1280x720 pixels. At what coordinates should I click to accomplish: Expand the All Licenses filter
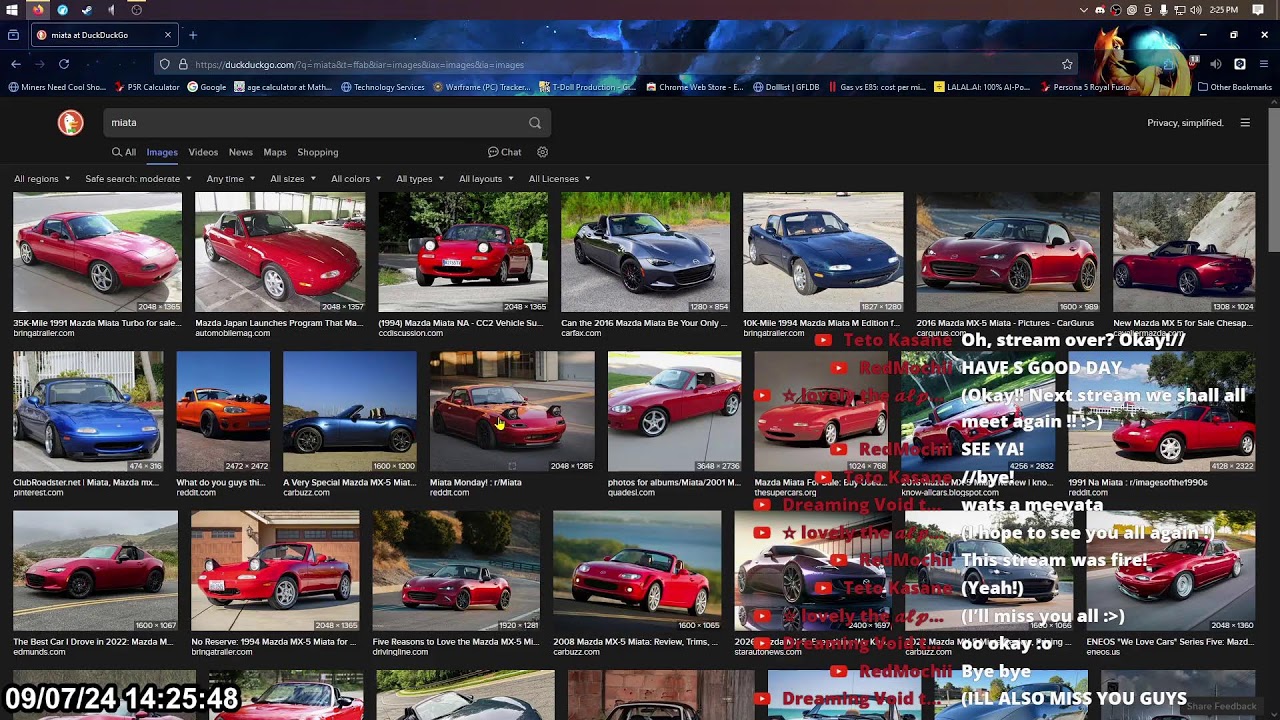point(559,179)
